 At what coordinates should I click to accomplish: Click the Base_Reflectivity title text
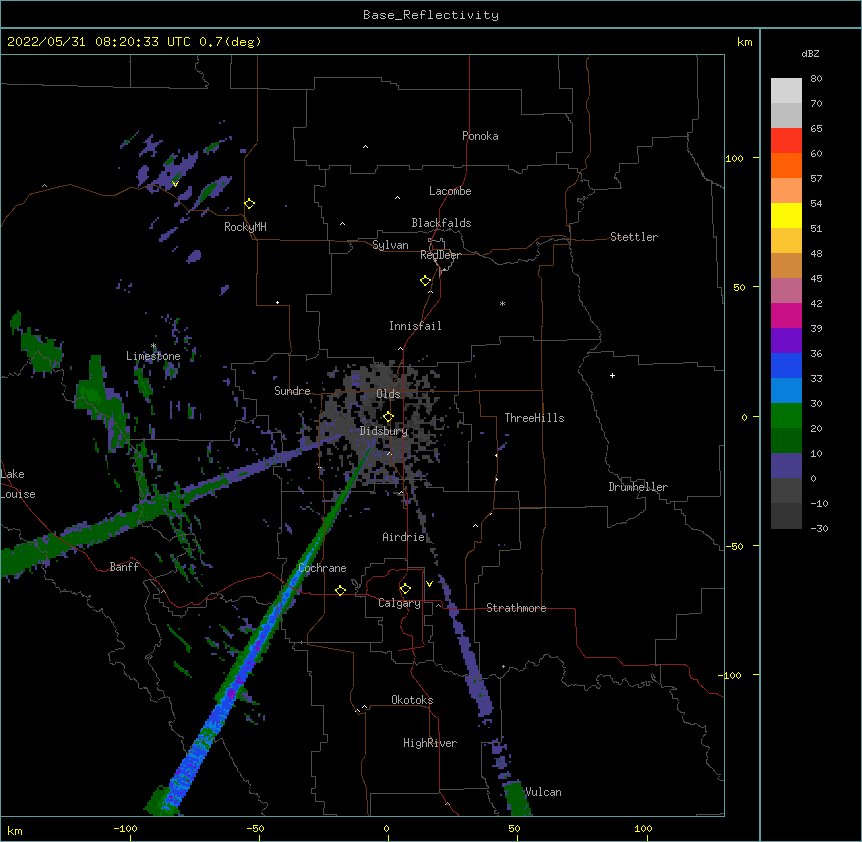point(431,15)
